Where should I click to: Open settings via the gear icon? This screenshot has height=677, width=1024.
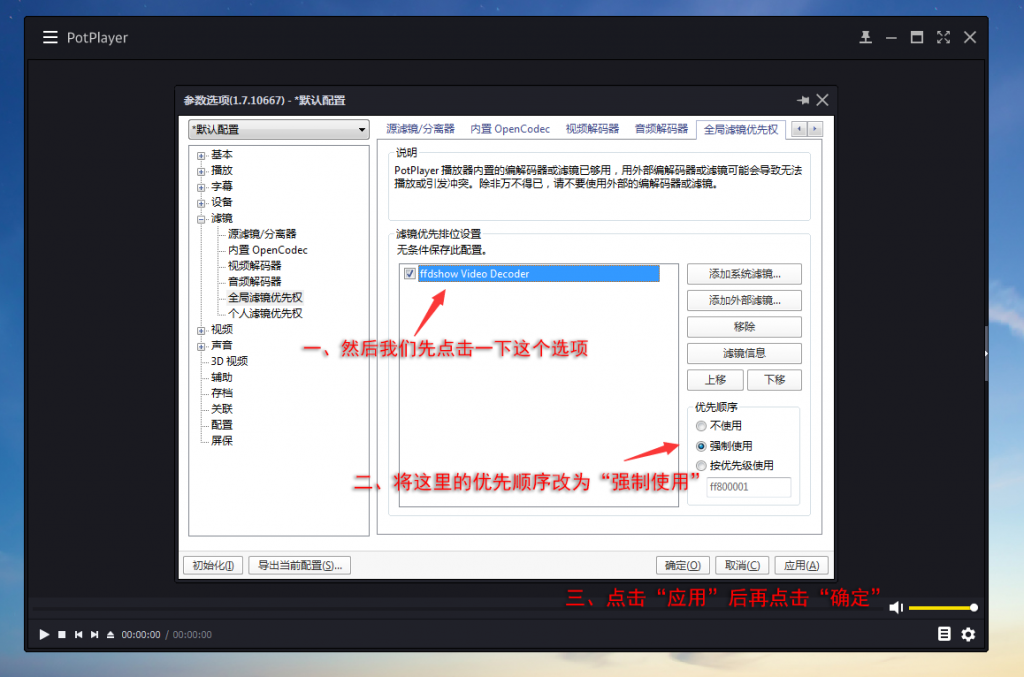[968, 634]
